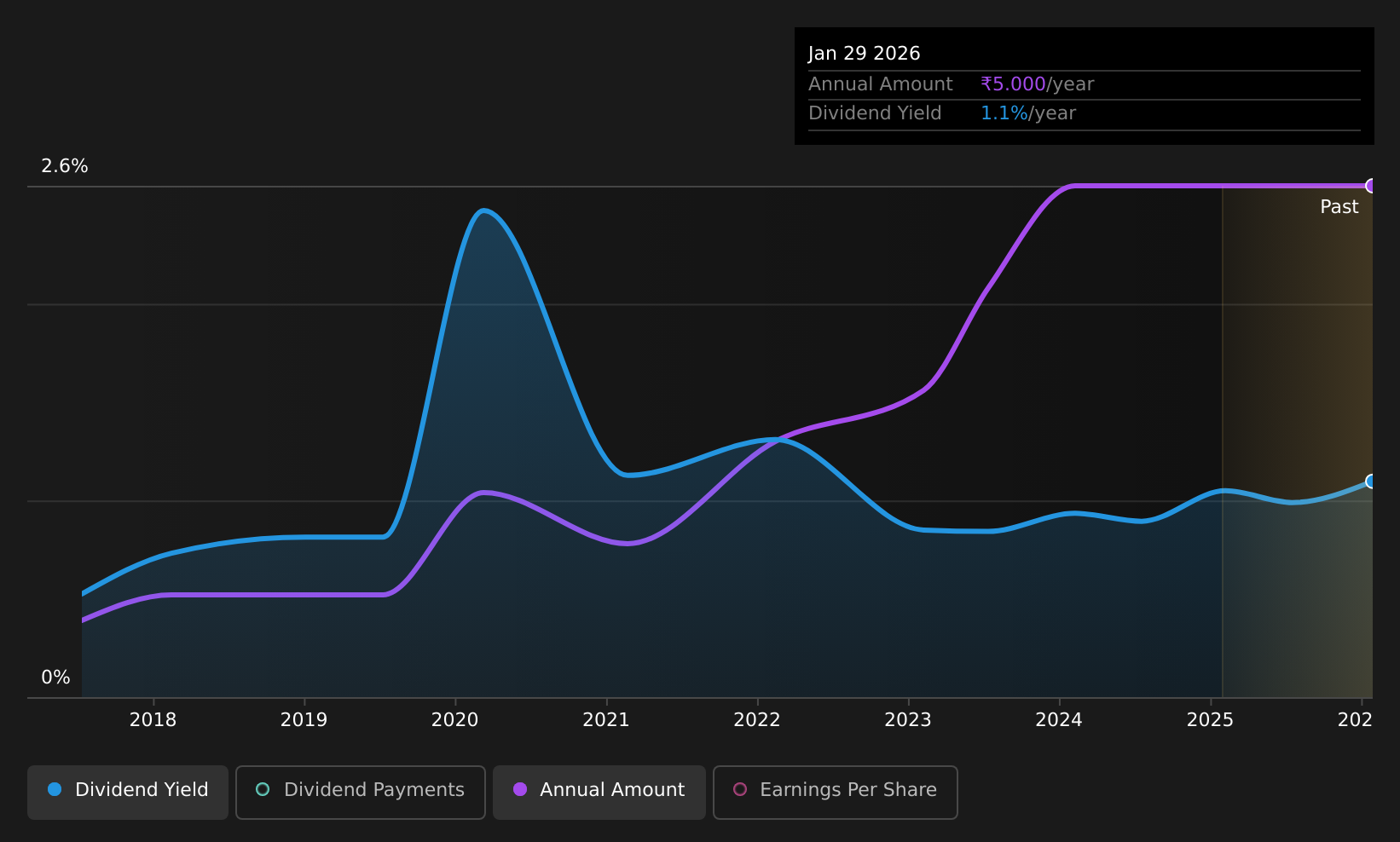Click the 2023 x-axis year label
Viewport: 1400px width, 842px height.
click(908, 720)
